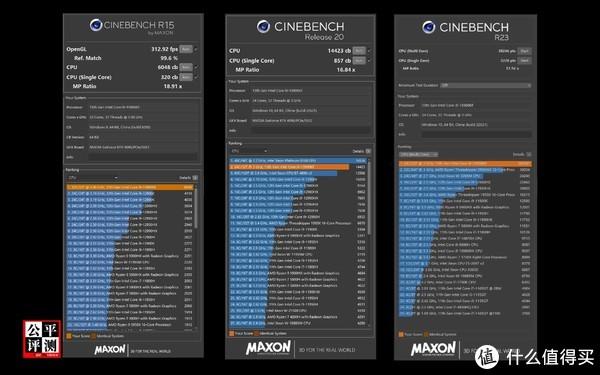The height and width of the screenshot is (375, 600).
Task: Toggle the OpenGL test checkbox in R15
Action: pyautogui.click(x=196, y=49)
